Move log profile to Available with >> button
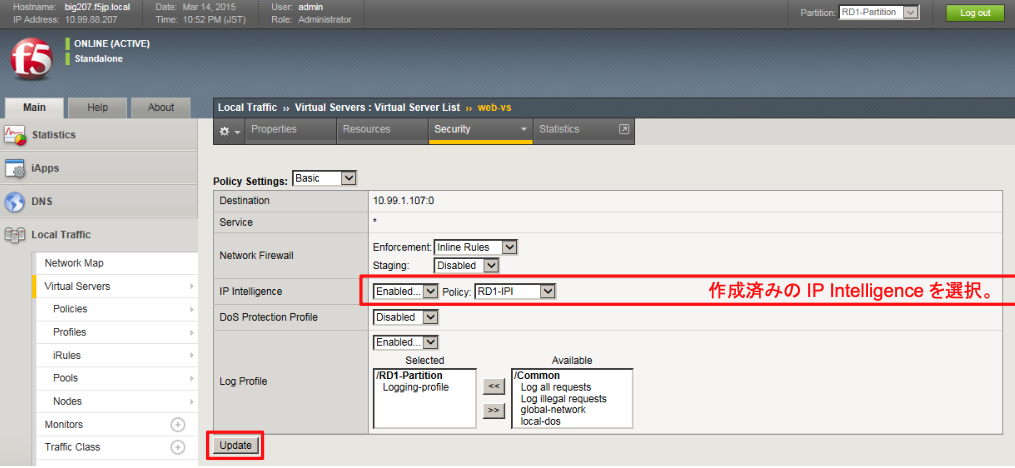 pos(494,410)
